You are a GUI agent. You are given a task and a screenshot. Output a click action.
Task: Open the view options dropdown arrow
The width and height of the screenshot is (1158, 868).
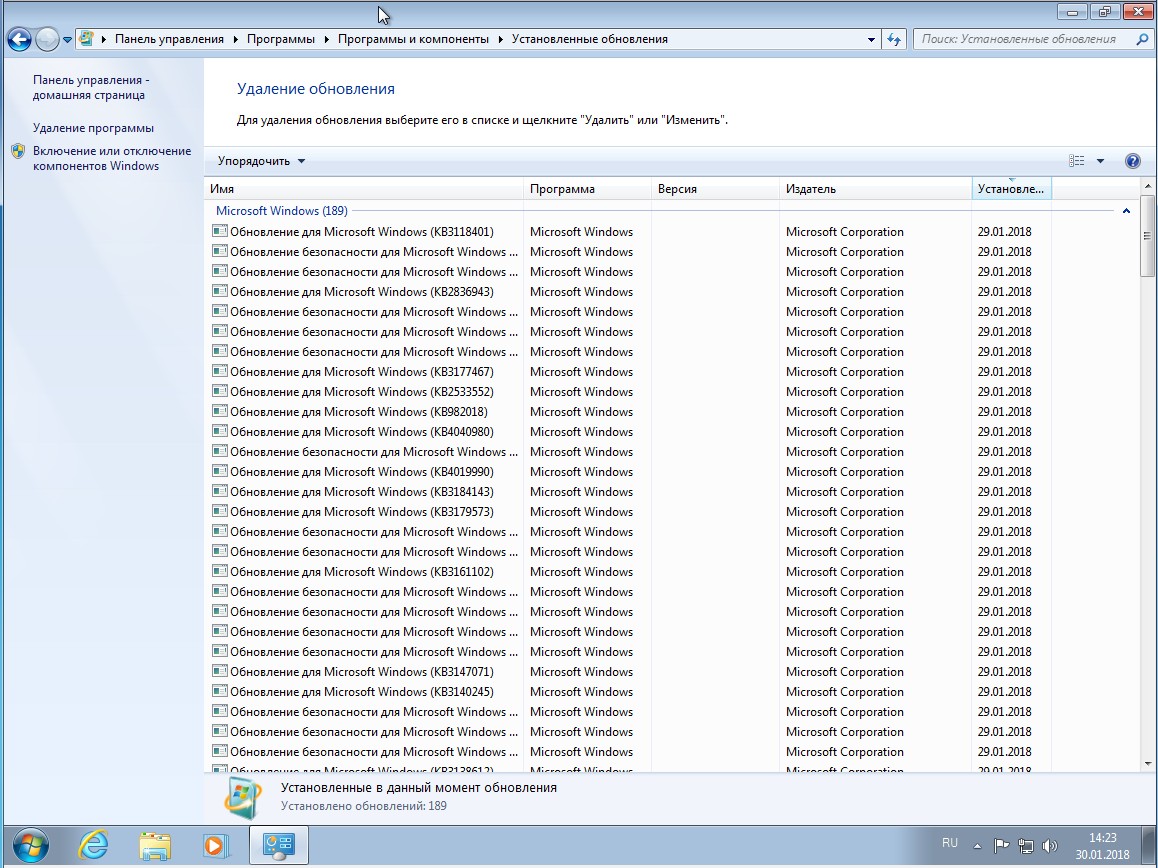1100,161
